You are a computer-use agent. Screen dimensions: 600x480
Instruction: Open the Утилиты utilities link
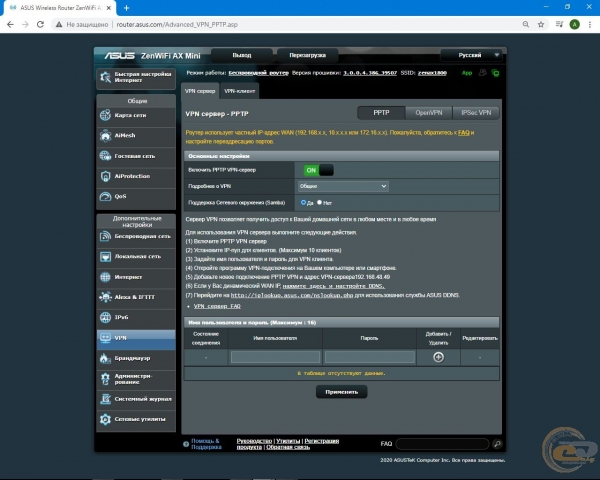coord(288,441)
